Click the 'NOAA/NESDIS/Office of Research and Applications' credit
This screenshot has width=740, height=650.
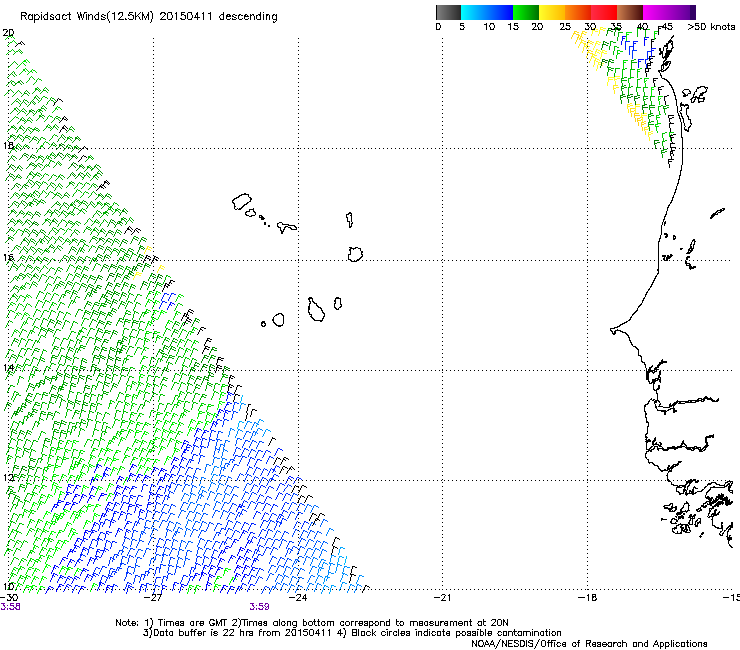click(589, 644)
